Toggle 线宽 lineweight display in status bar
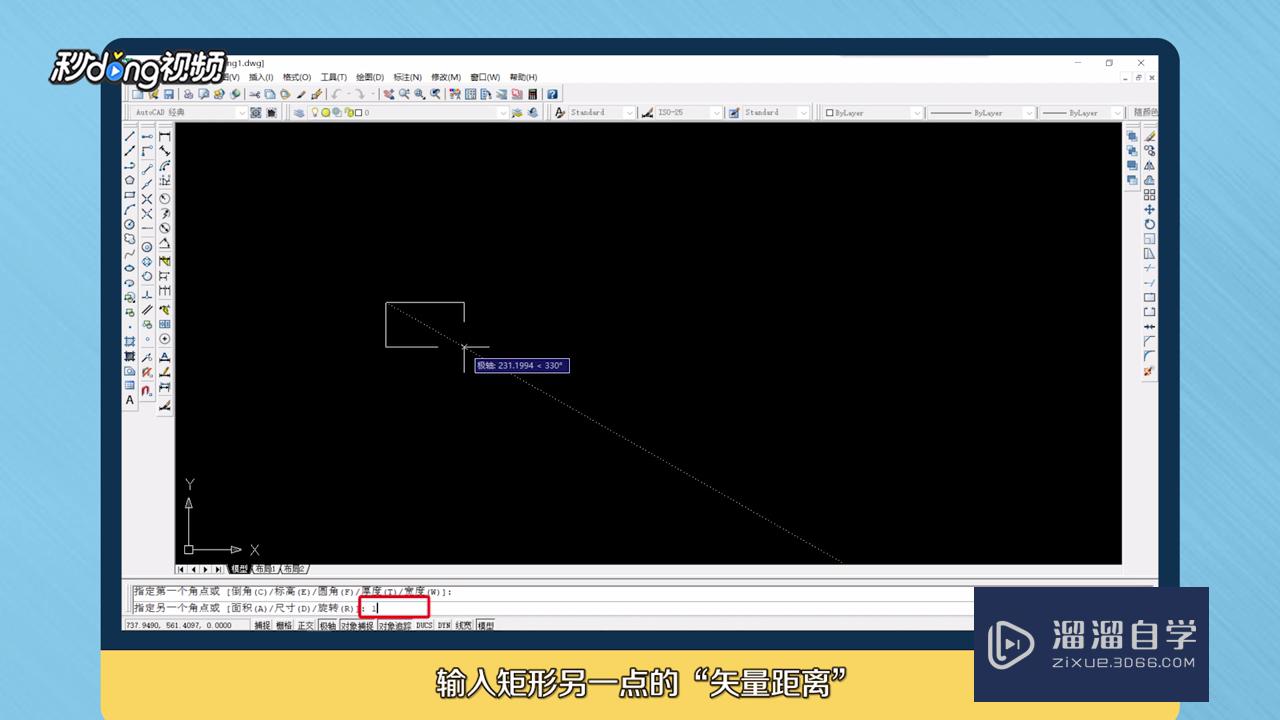The image size is (1280, 720). tap(465, 625)
